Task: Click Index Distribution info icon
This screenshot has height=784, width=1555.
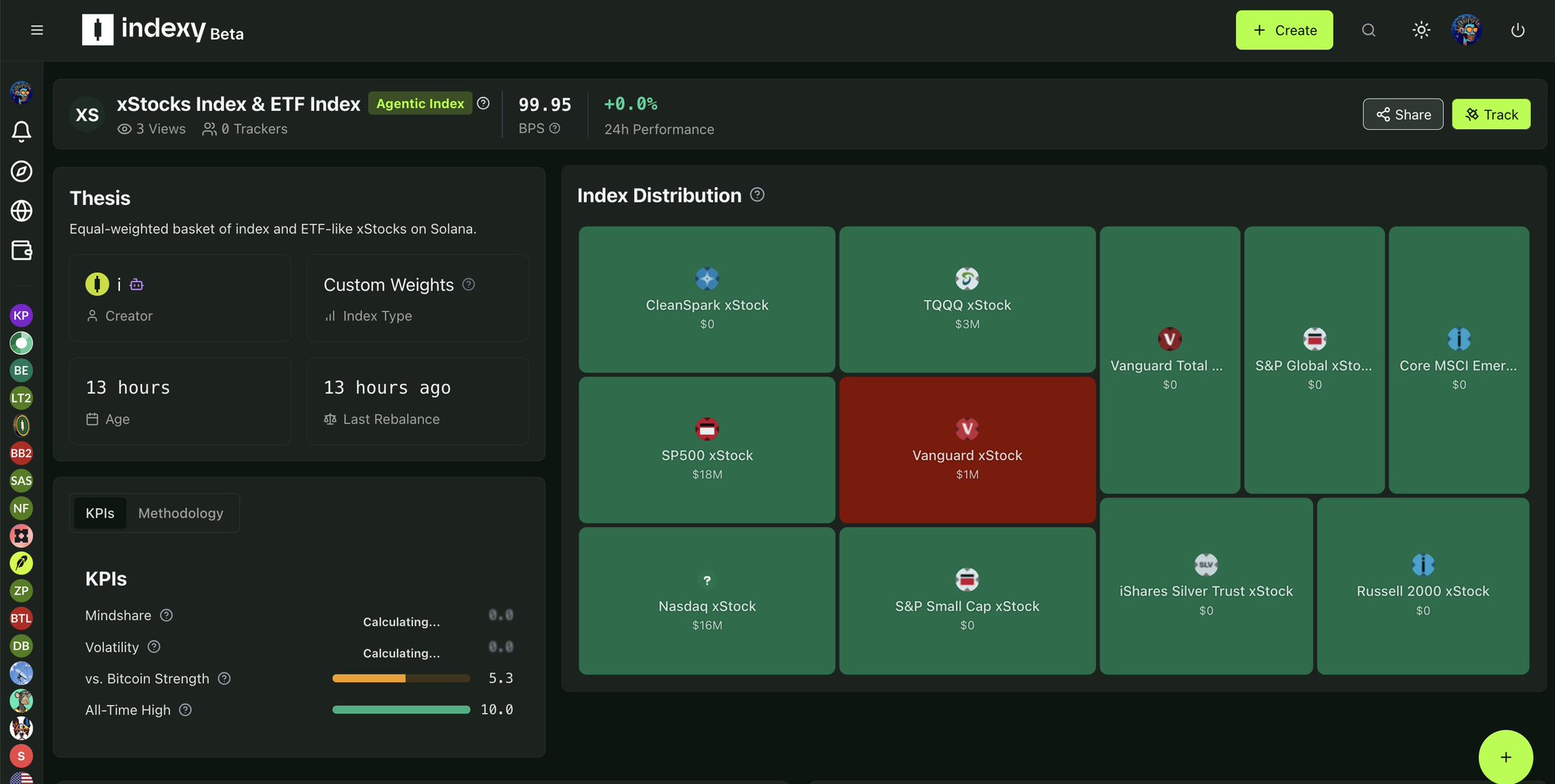Action: click(x=757, y=195)
